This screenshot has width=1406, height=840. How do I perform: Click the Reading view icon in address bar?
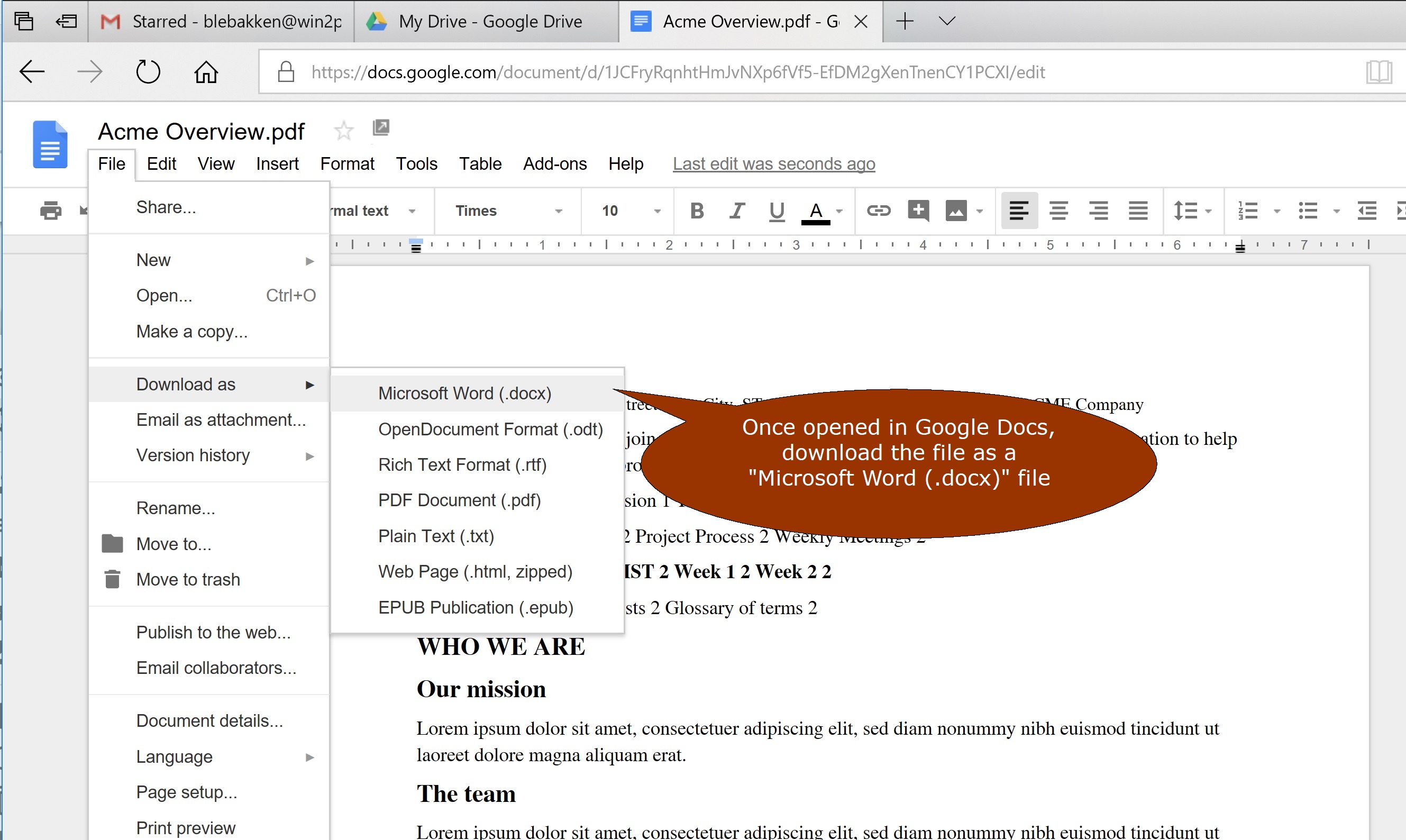coord(1379,72)
